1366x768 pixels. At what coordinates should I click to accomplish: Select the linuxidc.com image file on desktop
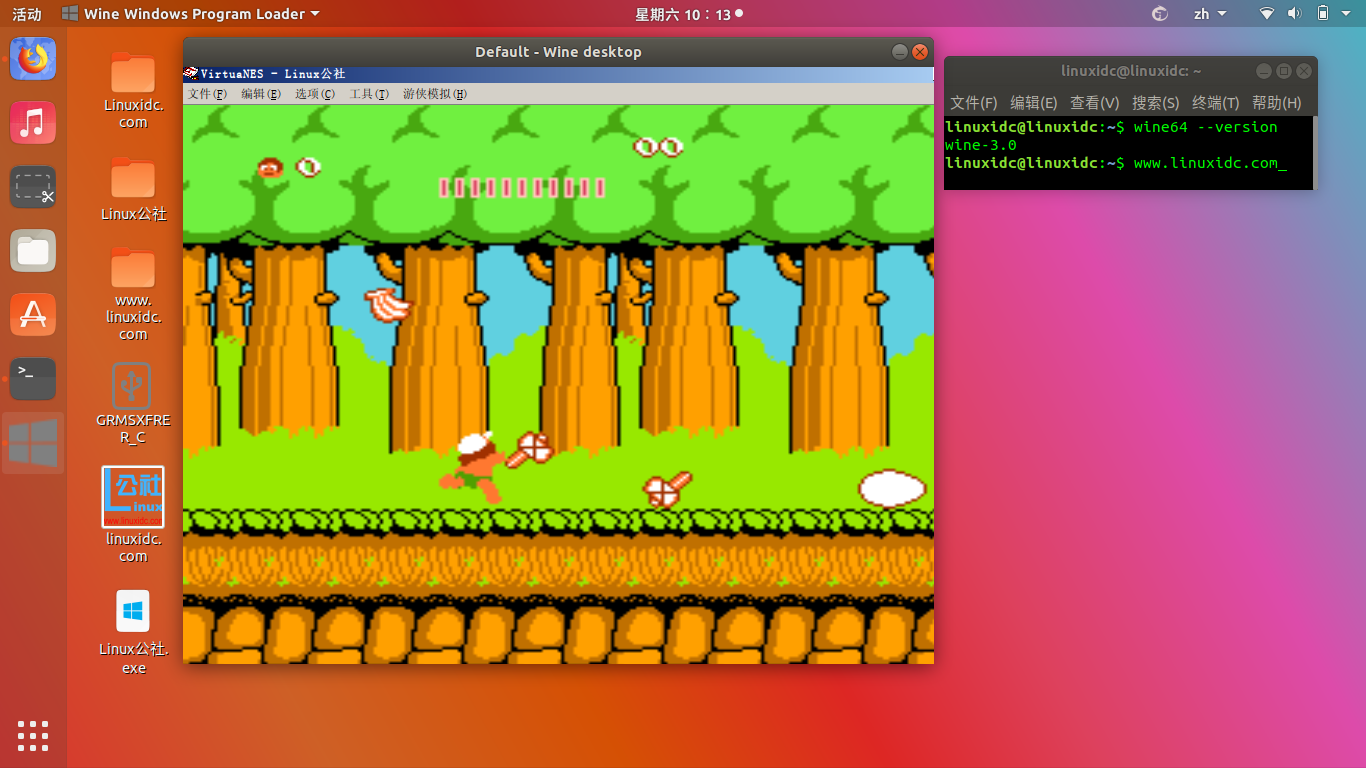click(x=133, y=515)
